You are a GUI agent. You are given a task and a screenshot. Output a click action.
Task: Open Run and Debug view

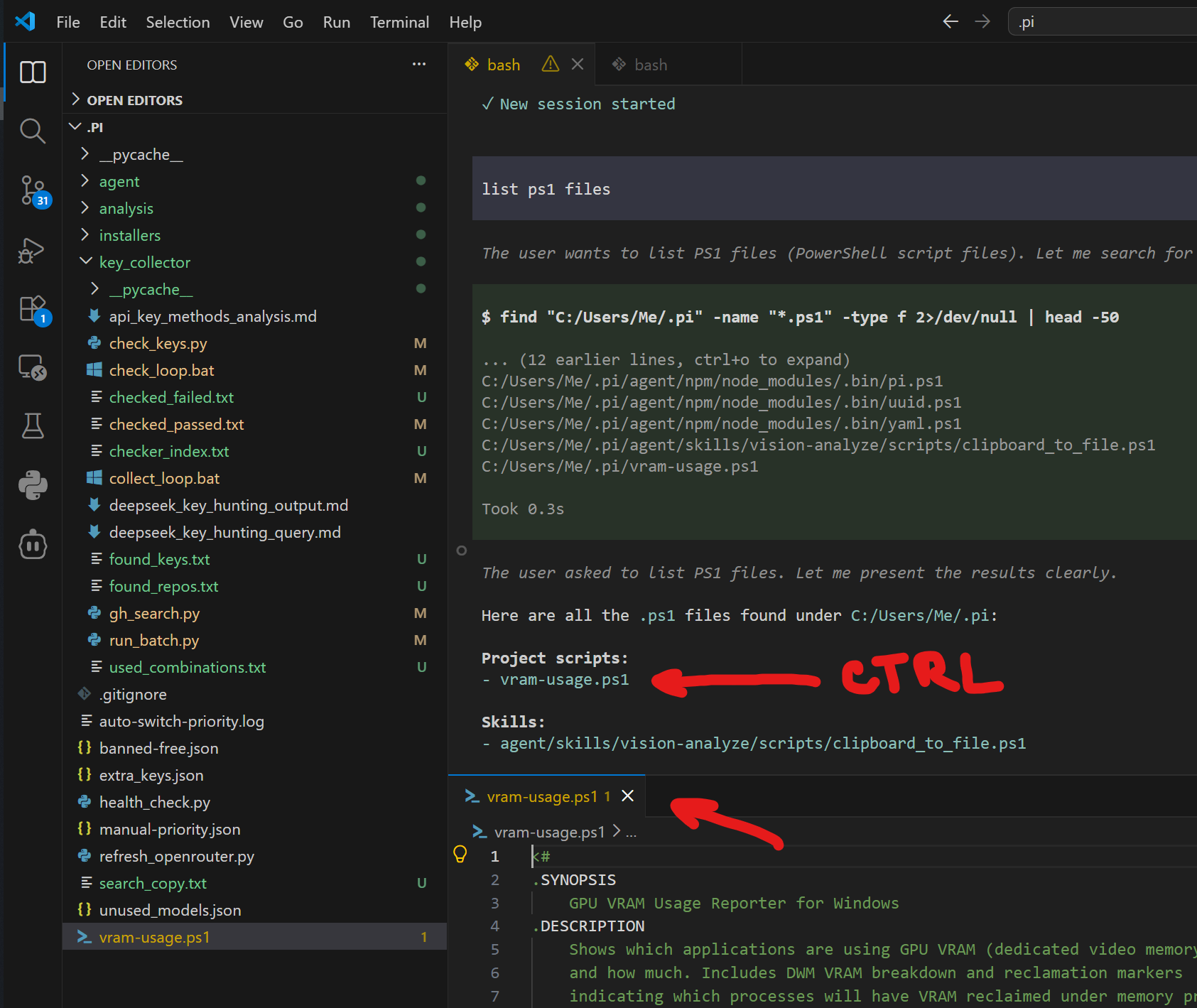[x=33, y=249]
